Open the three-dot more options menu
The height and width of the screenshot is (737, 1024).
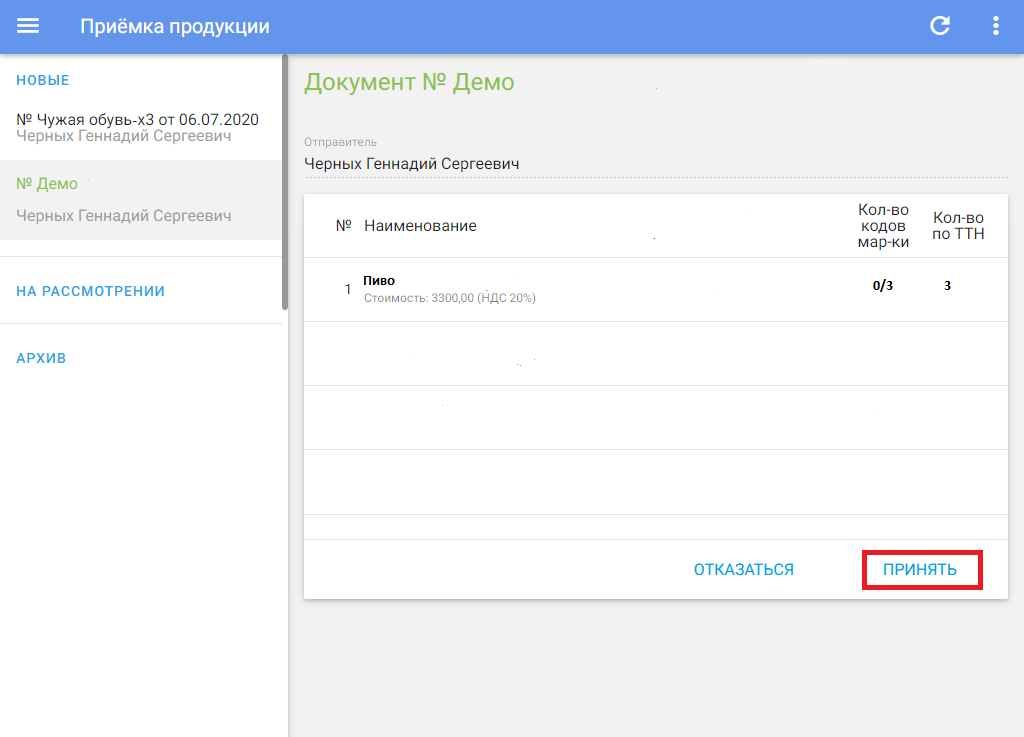point(995,27)
